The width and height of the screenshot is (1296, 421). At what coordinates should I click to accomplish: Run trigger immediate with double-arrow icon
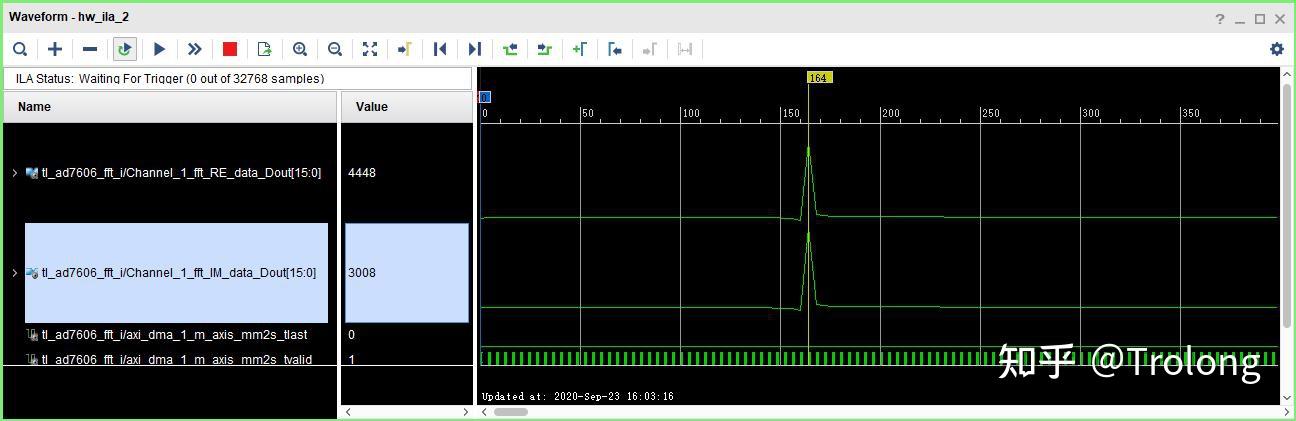[194, 49]
